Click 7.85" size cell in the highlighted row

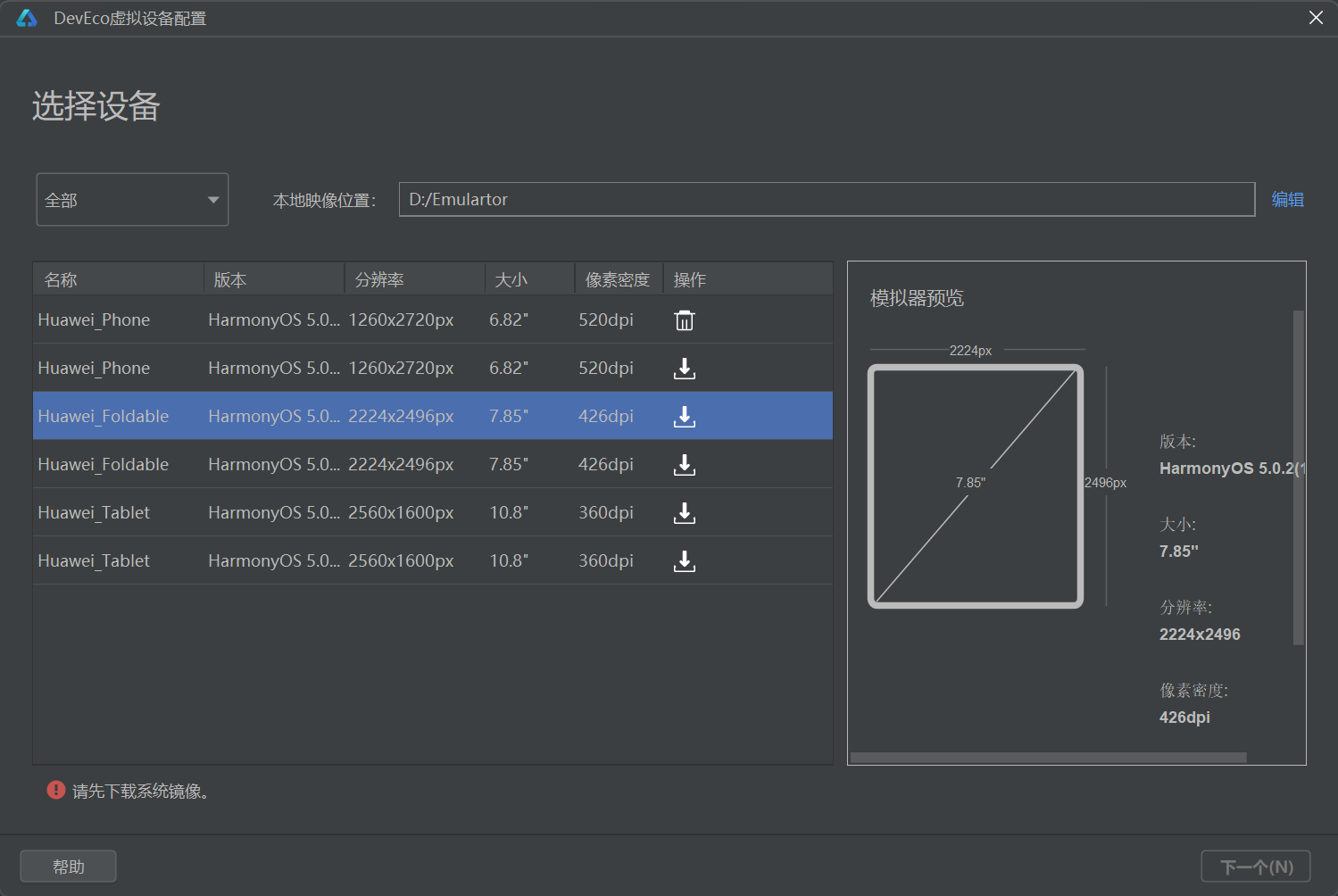click(x=509, y=416)
